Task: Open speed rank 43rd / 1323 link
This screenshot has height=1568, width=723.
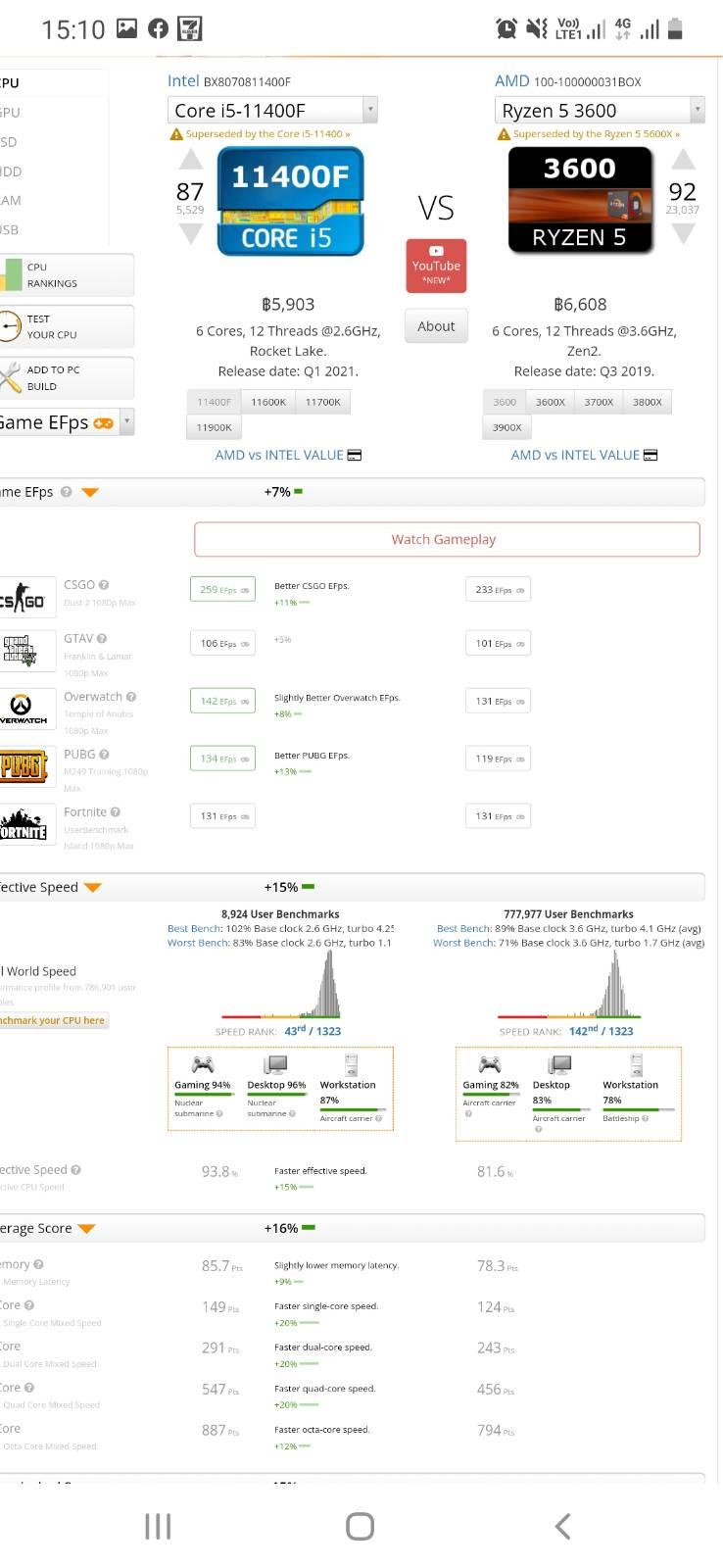Action: [x=313, y=1031]
